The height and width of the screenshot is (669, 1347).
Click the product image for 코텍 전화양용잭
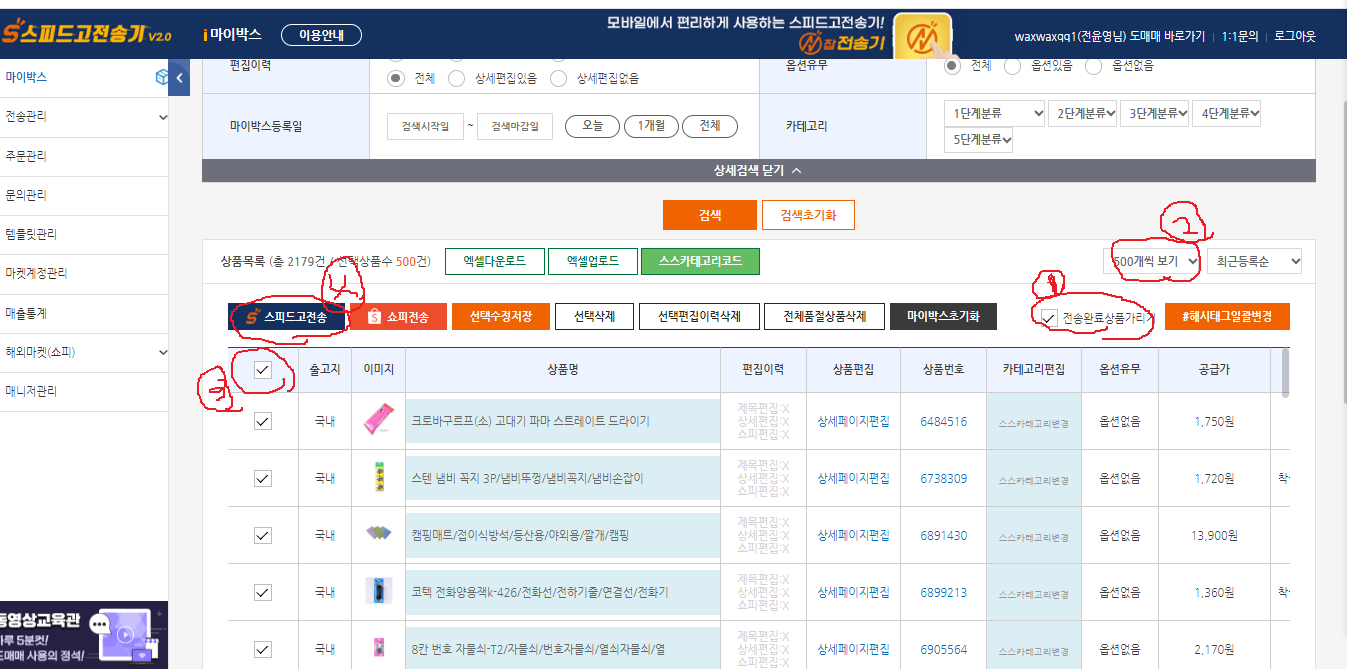coord(379,592)
